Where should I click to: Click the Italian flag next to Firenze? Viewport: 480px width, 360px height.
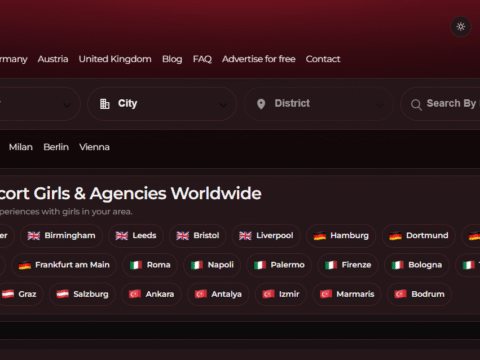[331, 265]
